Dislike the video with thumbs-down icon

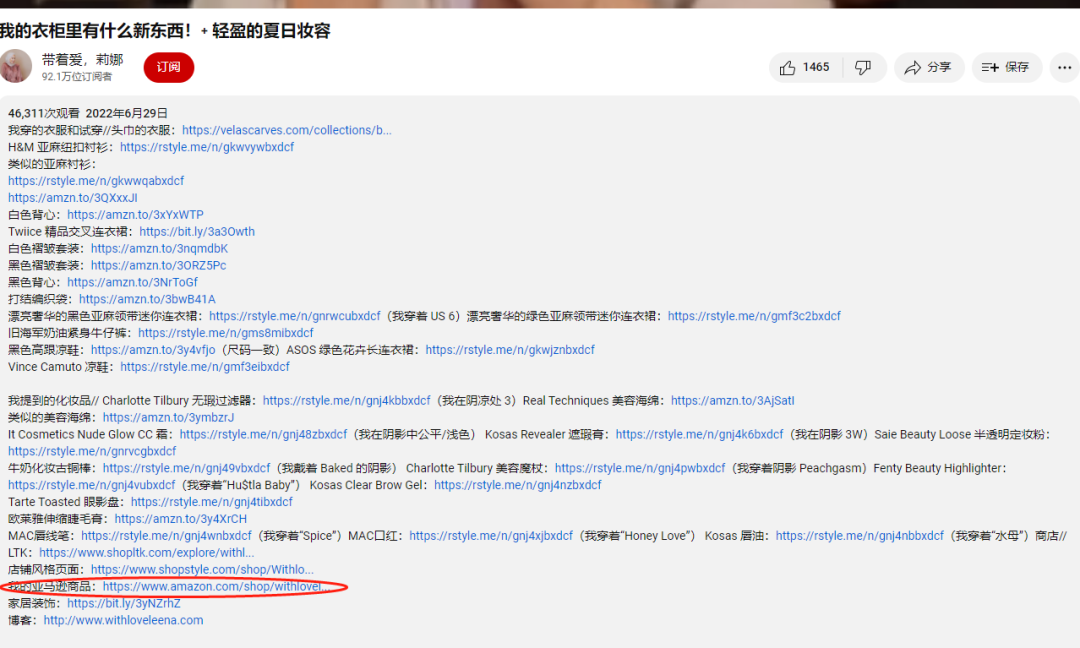pyautogui.click(x=863, y=67)
